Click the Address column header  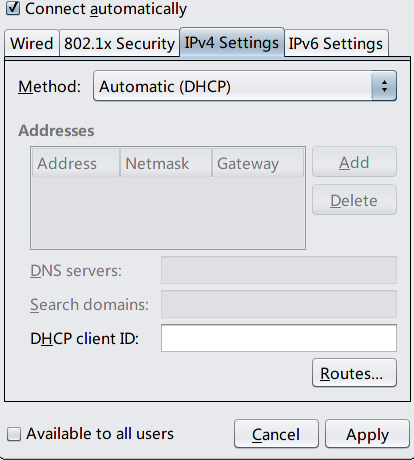tap(76, 163)
